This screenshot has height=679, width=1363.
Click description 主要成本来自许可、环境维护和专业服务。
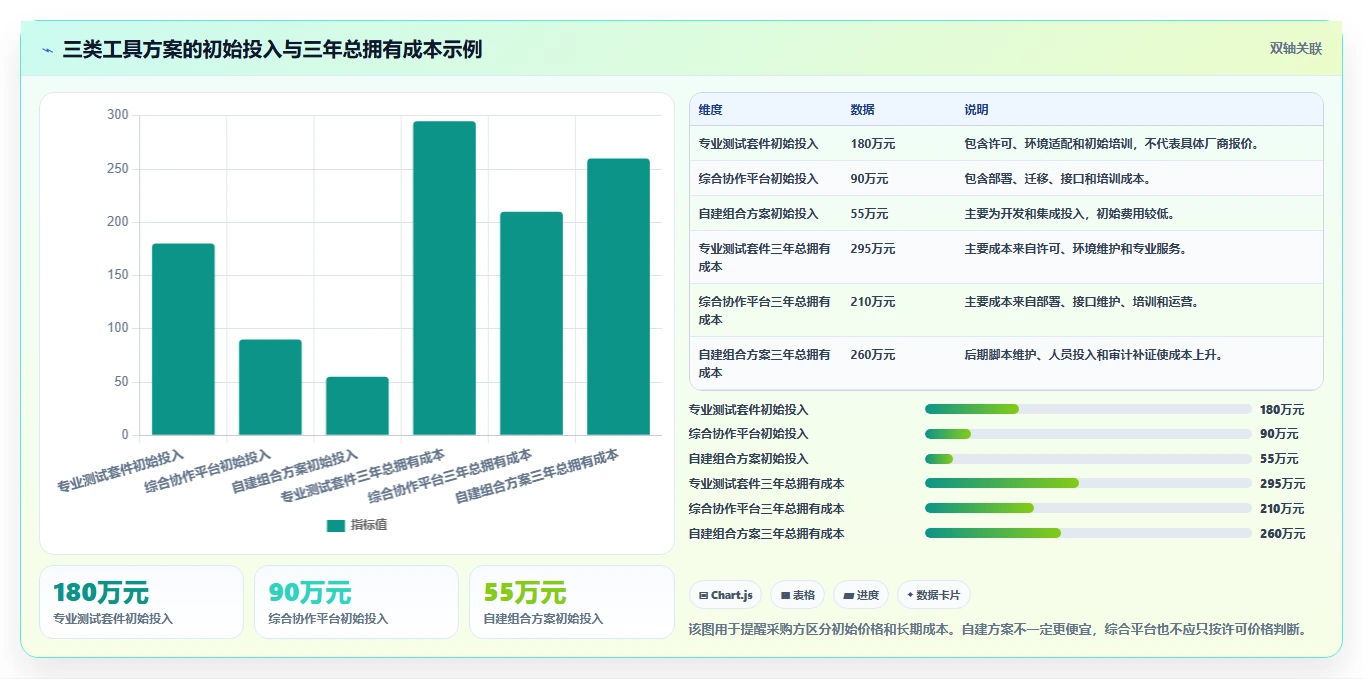click(x=1078, y=248)
